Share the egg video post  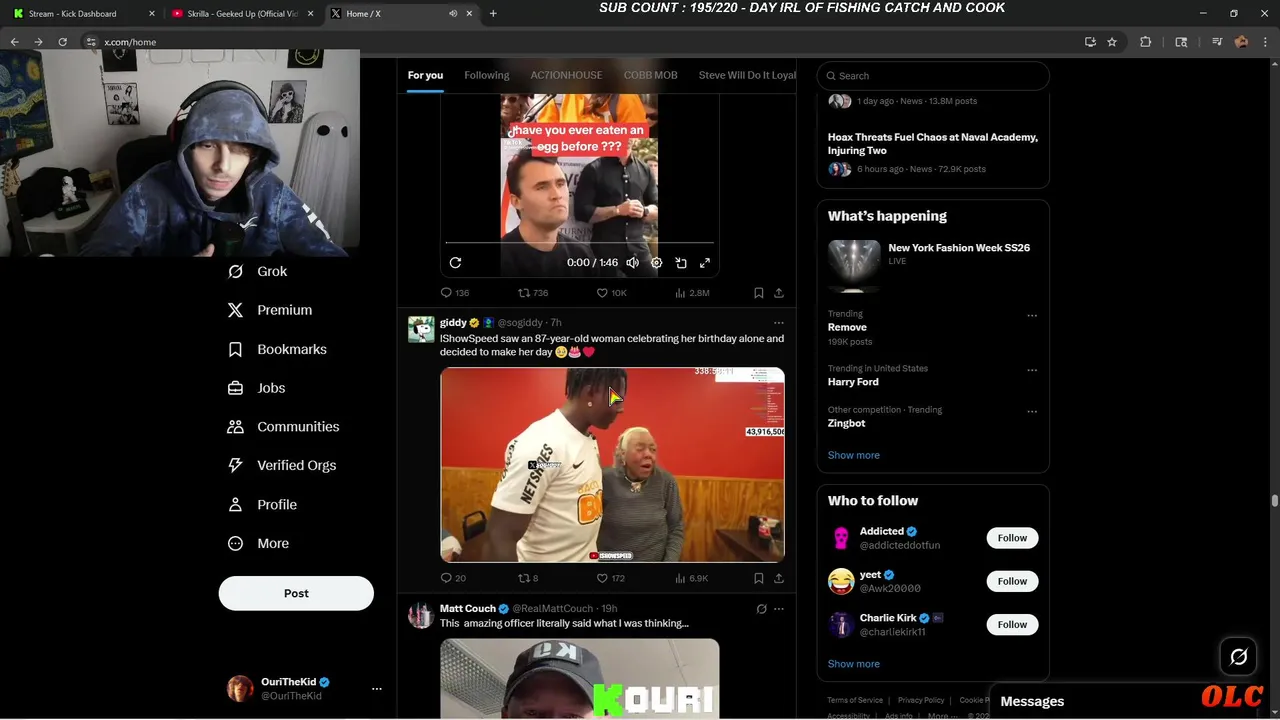tap(779, 293)
